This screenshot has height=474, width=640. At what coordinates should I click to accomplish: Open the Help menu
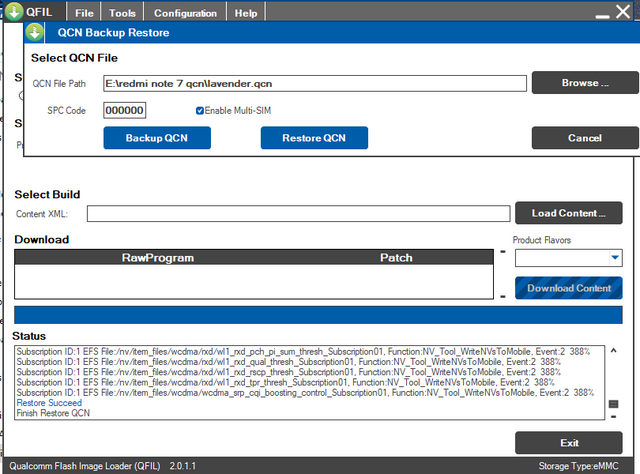pyautogui.click(x=246, y=13)
